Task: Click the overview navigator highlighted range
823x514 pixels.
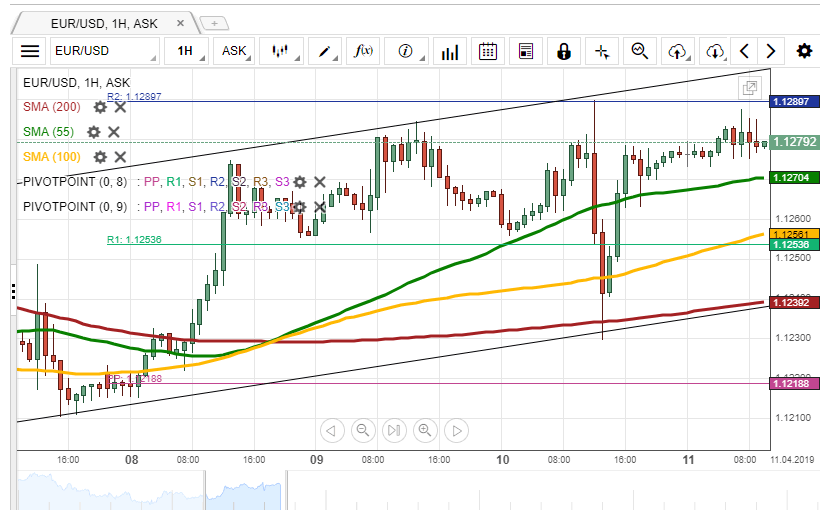Action: 245,491
